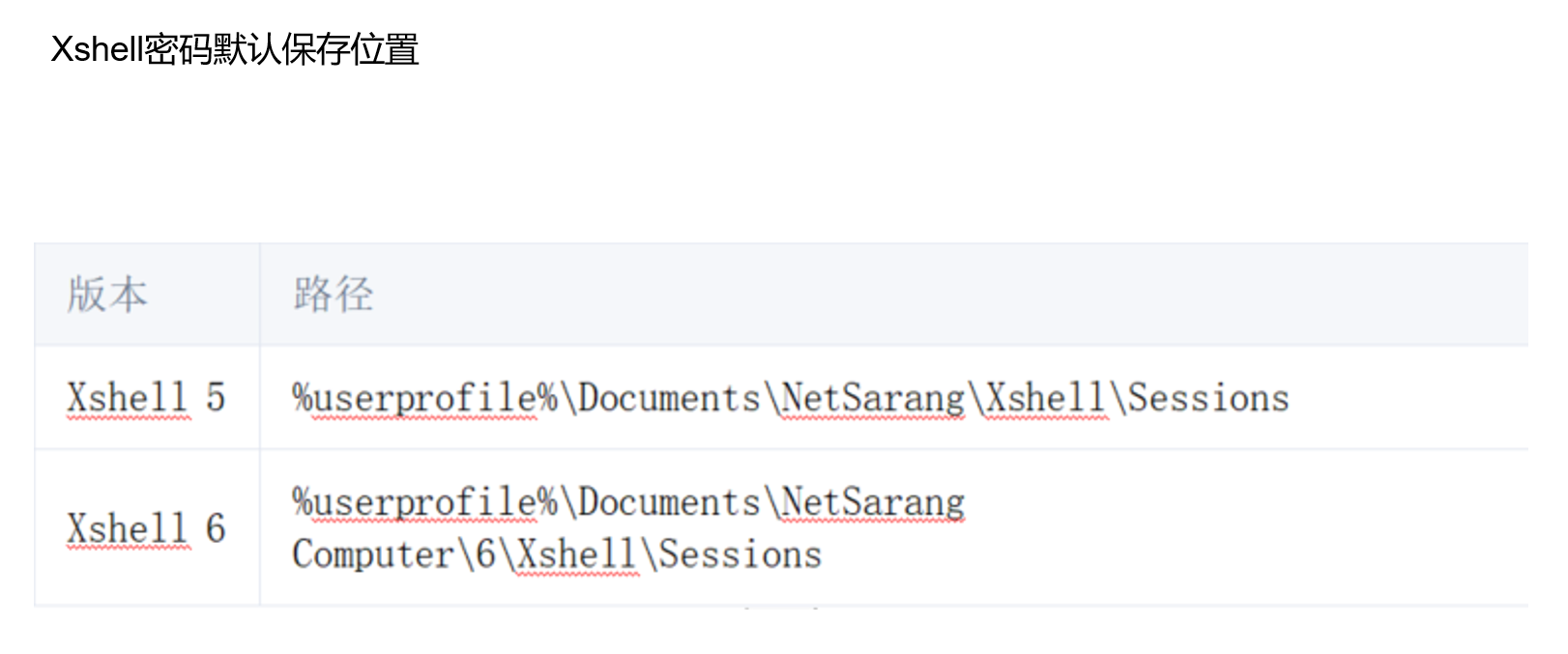The image size is (1568, 654).
Task: Click "NetSarang" in the Xshell 5 path
Action: click(x=873, y=398)
